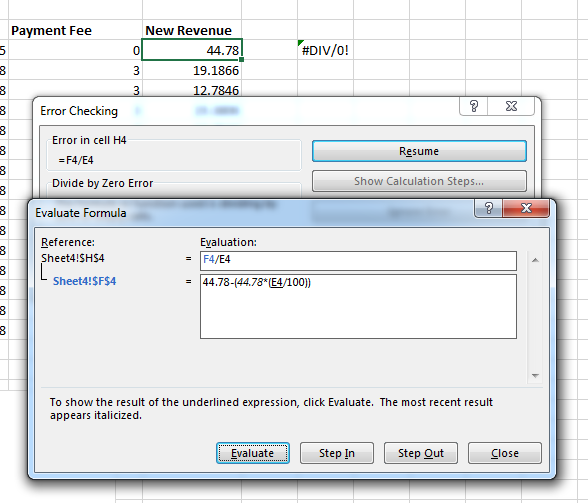Click evaluation scrollbar up arrow
The image size is (588, 503).
[x=535, y=260]
